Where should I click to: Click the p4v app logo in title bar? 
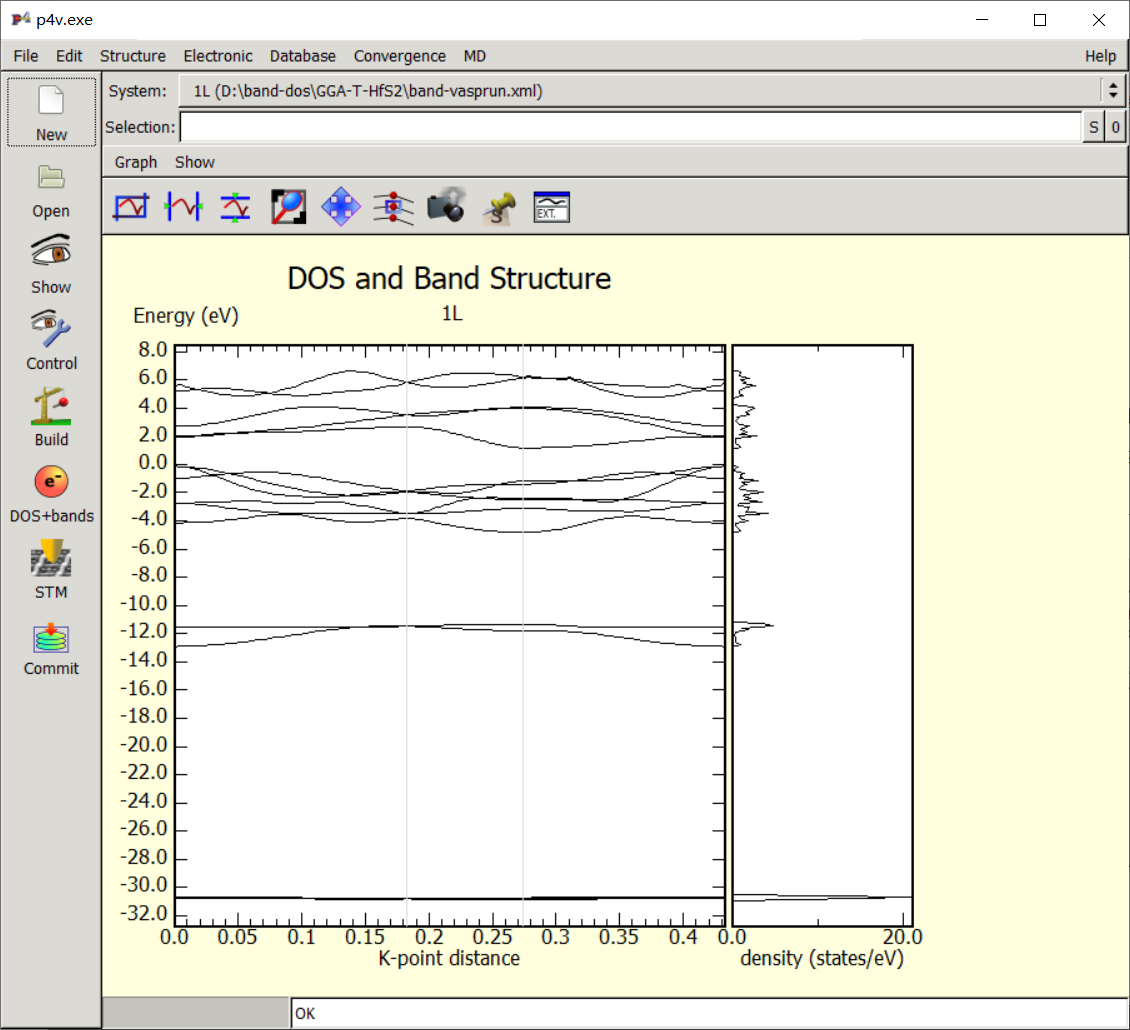click(21, 19)
